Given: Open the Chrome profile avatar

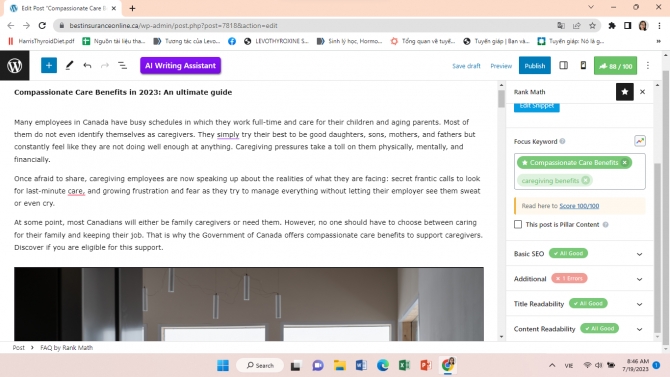Looking at the screenshot, I should click(643, 26).
